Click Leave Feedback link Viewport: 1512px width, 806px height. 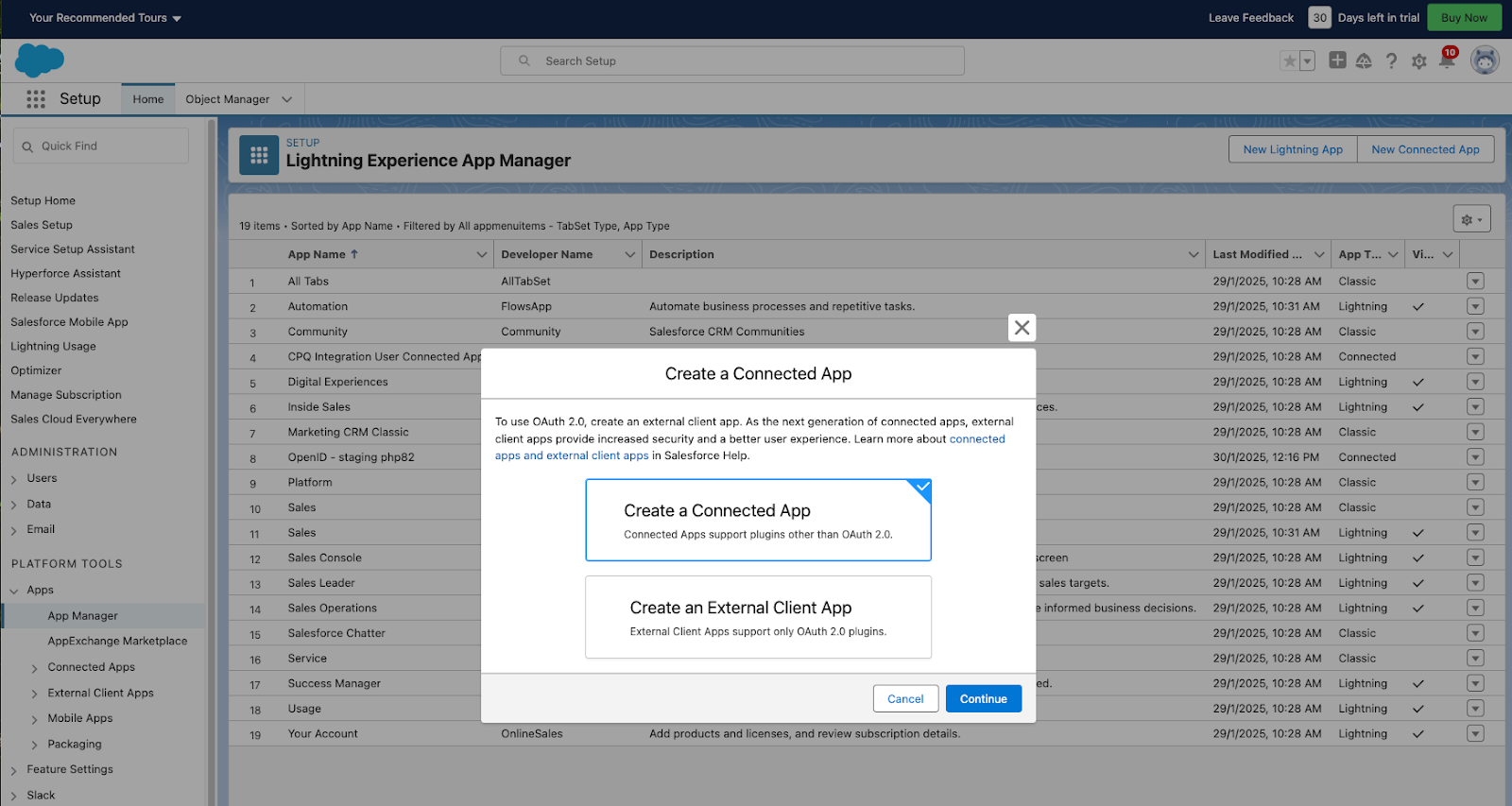tap(1250, 18)
